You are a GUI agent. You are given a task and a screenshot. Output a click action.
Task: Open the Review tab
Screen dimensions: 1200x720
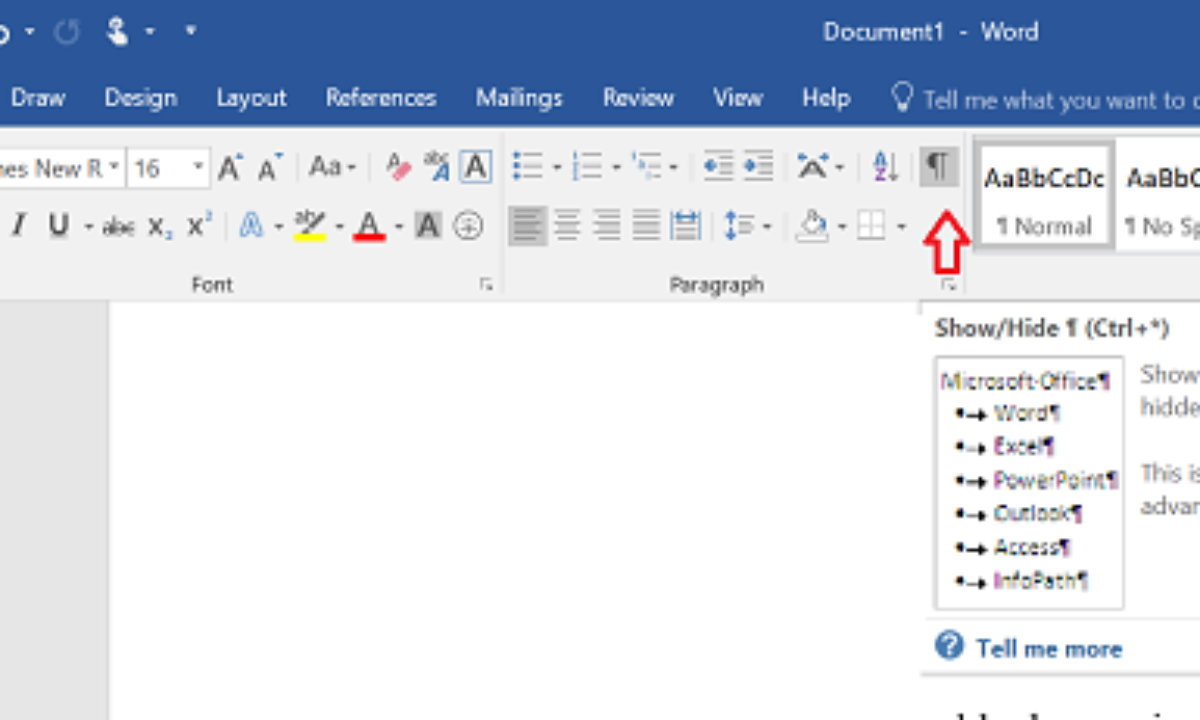tap(638, 98)
